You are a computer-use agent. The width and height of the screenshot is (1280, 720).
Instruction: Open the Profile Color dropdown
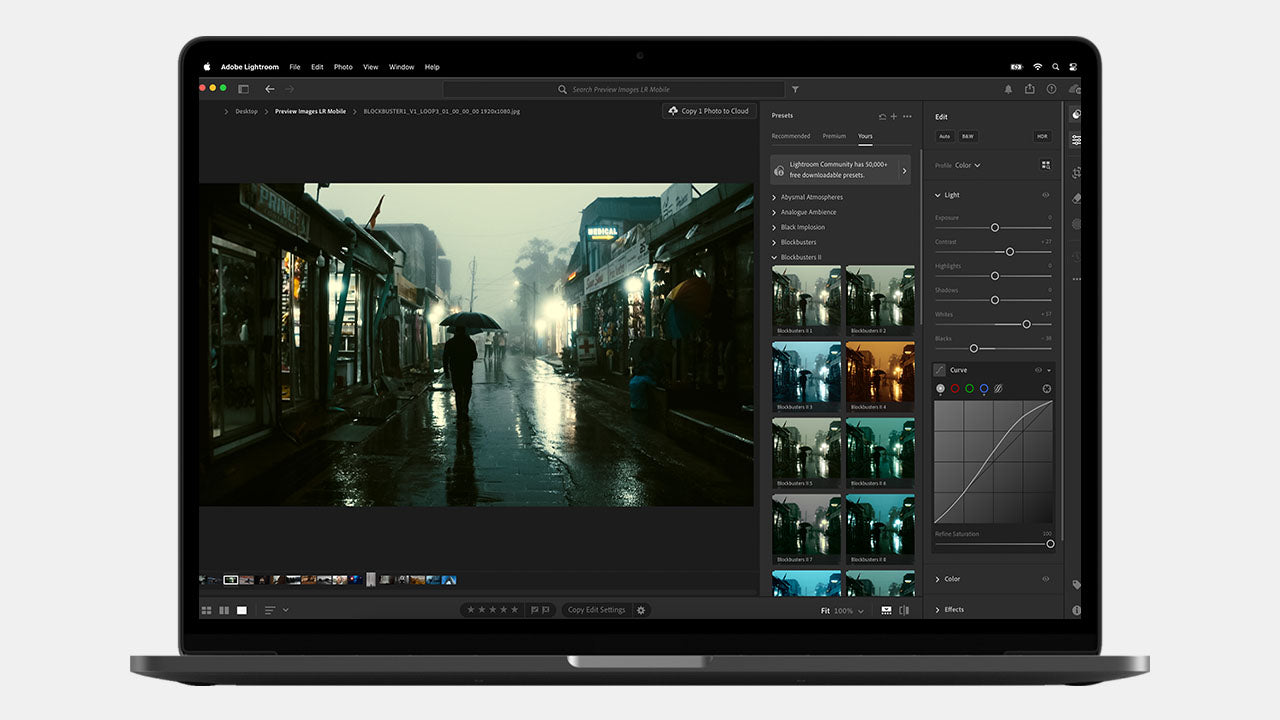tap(968, 165)
